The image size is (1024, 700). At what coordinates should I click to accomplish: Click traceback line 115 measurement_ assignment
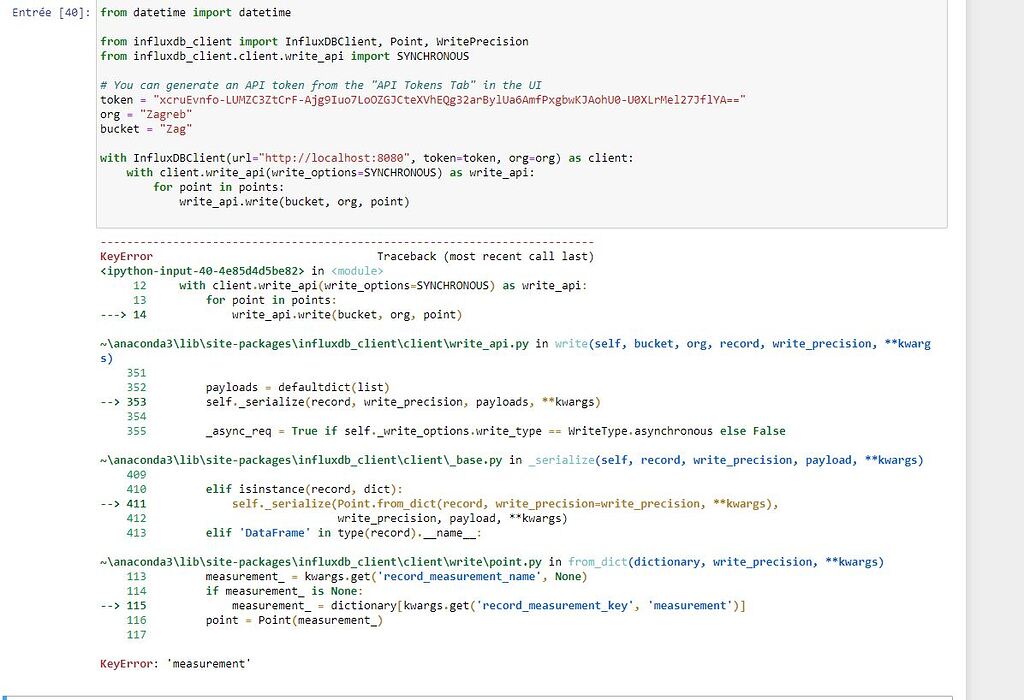[488, 606]
